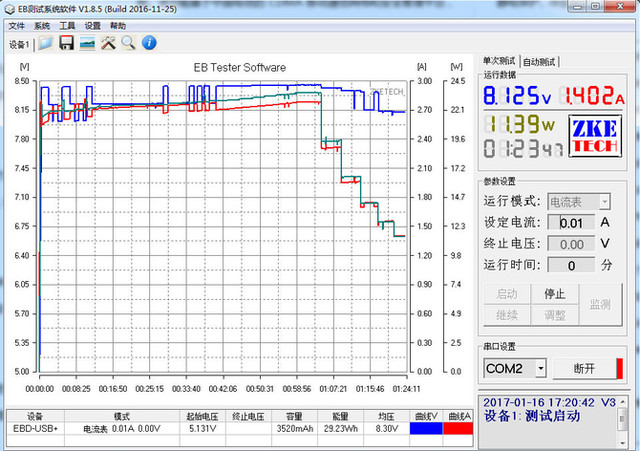Click the red 曲线A color swatch
The width and height of the screenshot is (640, 451).
click(458, 428)
